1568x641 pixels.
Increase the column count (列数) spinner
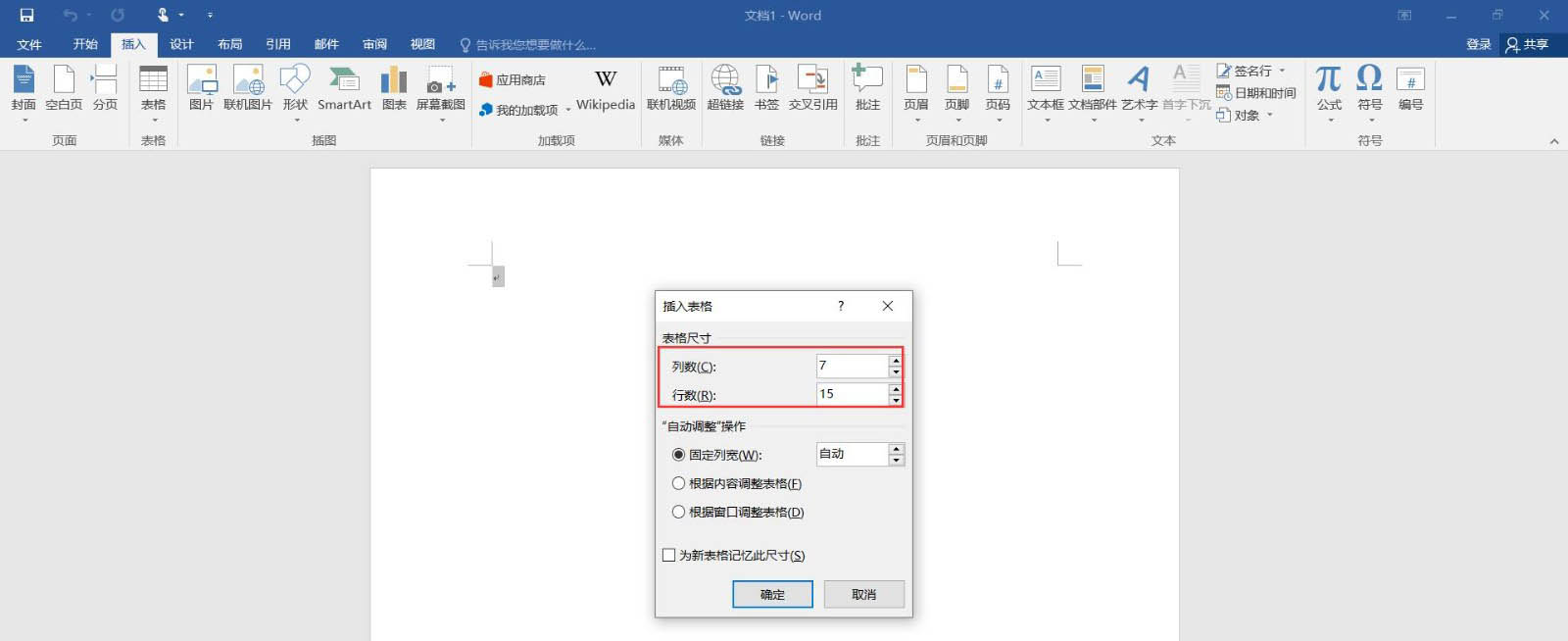point(896,361)
